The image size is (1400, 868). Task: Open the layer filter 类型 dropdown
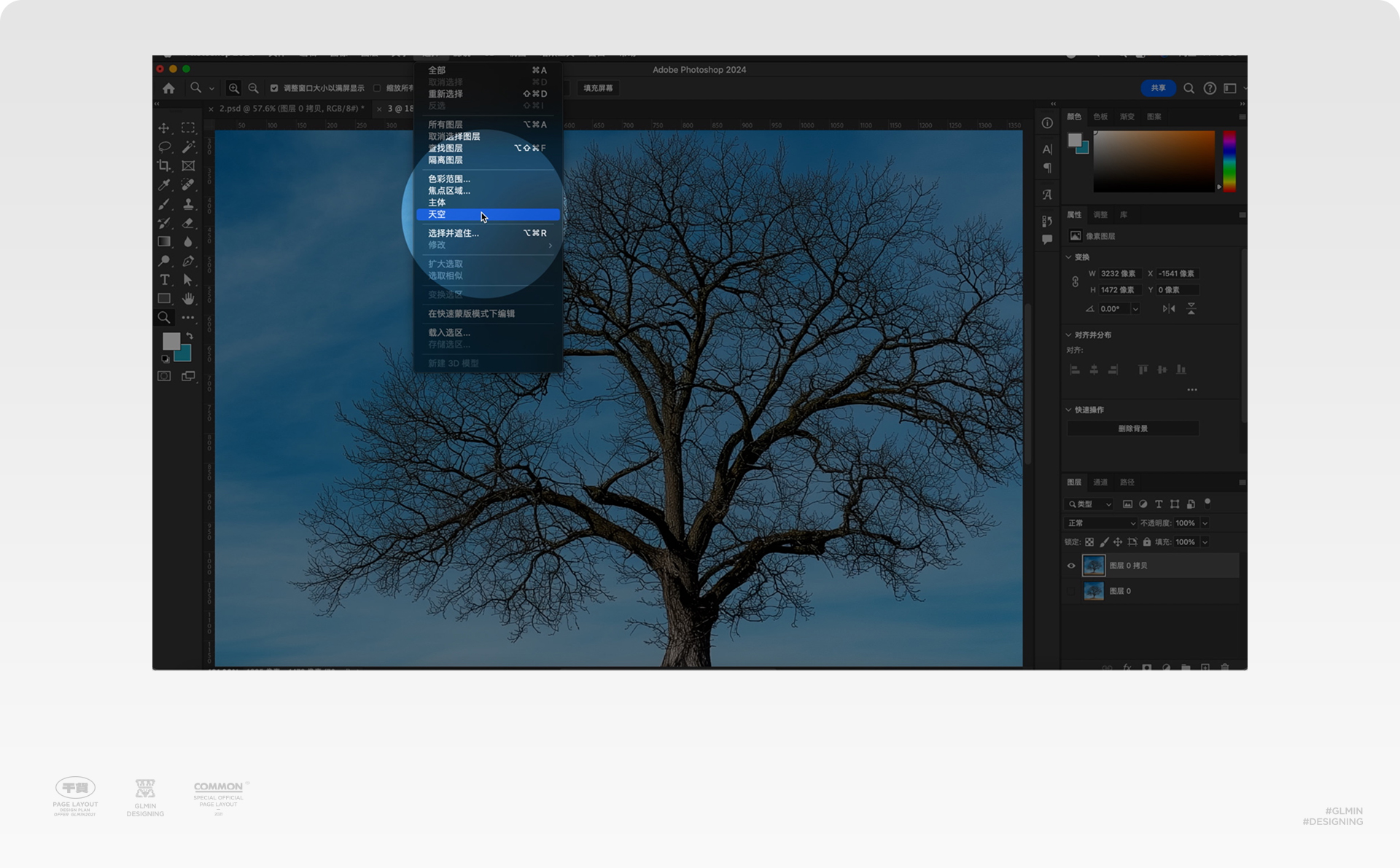pos(1089,504)
